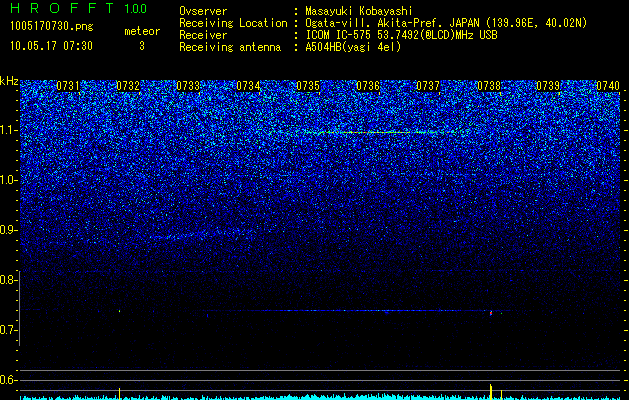
Task: Click the meteor count value 3
Action: click(142, 46)
